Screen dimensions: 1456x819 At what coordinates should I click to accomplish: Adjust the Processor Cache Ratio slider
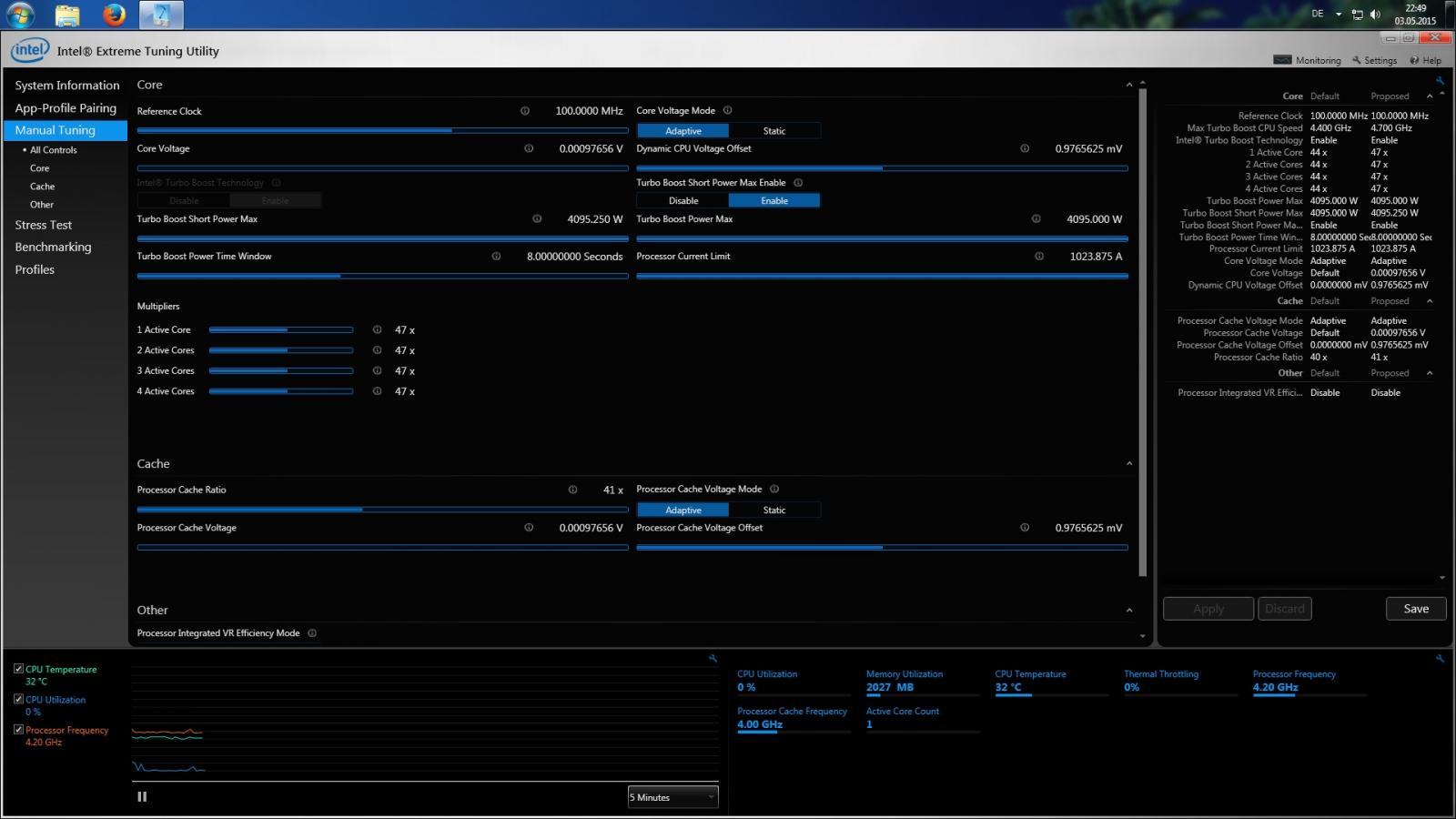click(x=382, y=510)
